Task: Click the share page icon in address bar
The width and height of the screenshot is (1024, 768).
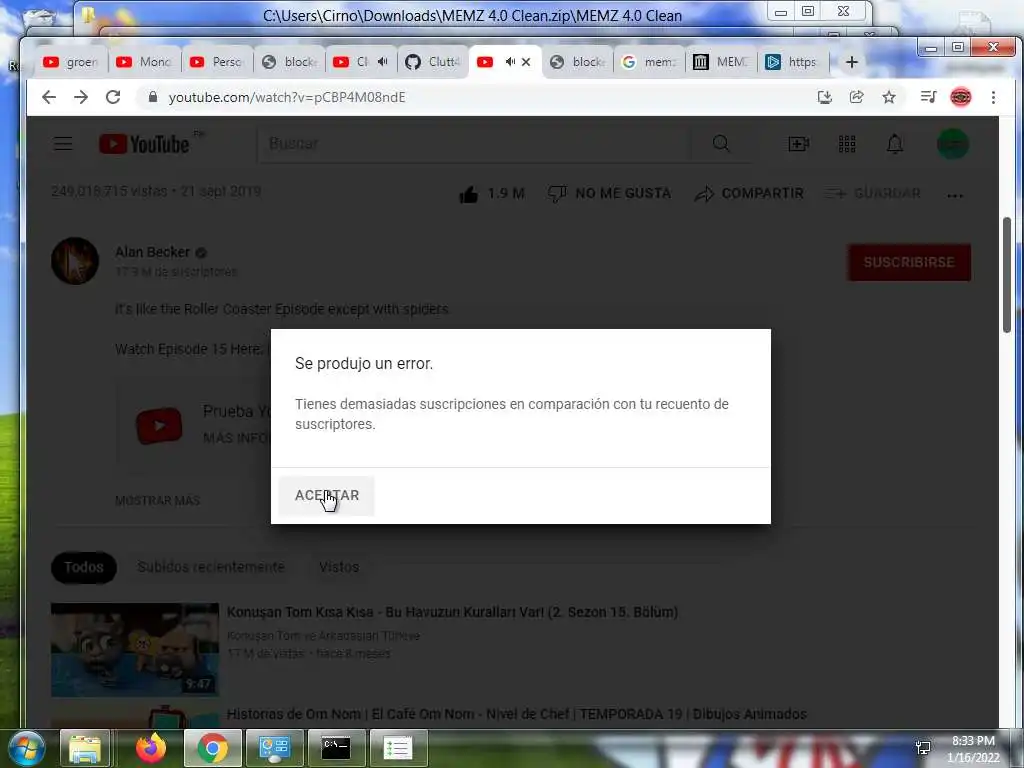Action: pyautogui.click(x=857, y=97)
